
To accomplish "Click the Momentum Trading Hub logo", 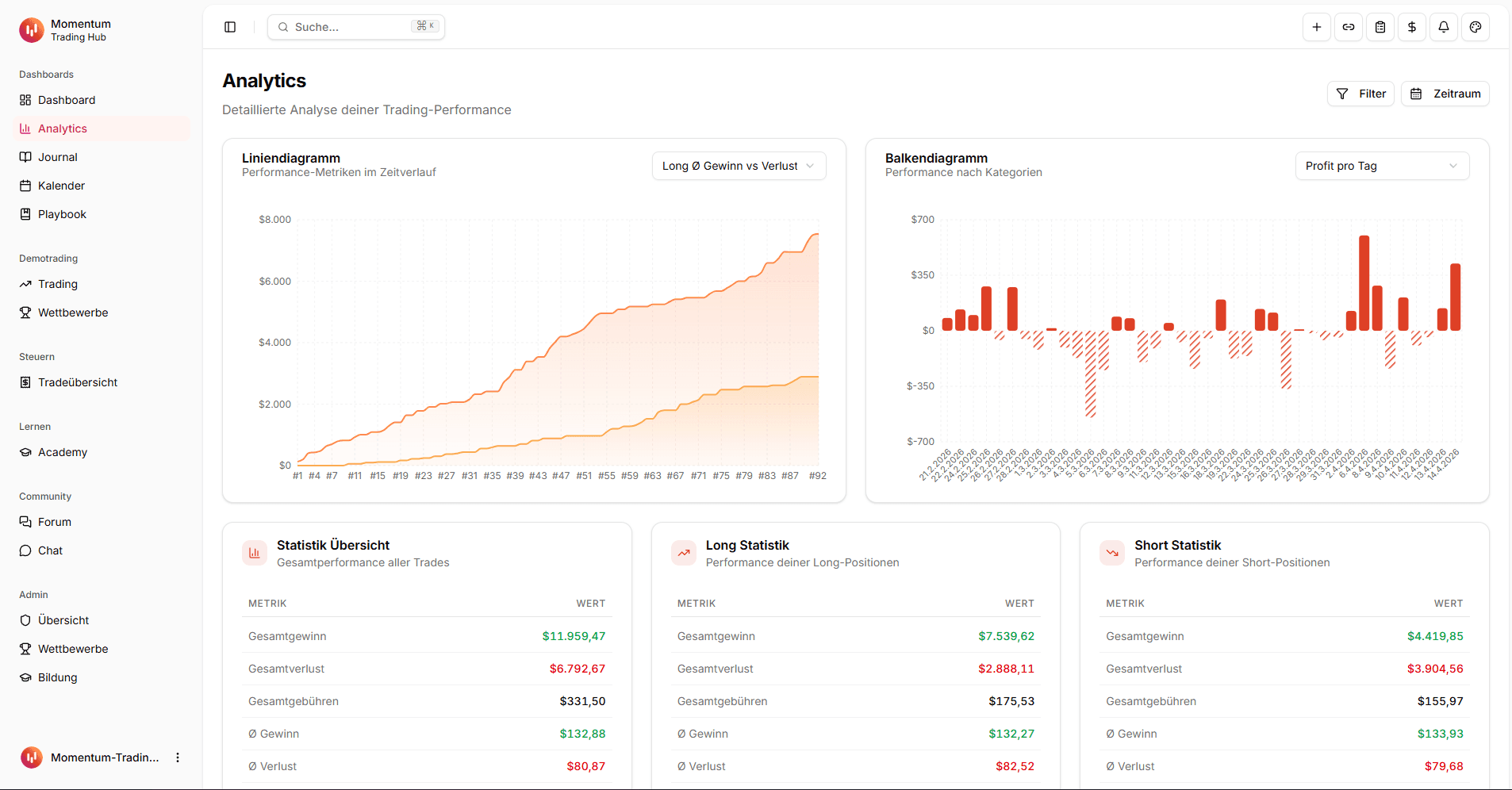I will (32, 30).
